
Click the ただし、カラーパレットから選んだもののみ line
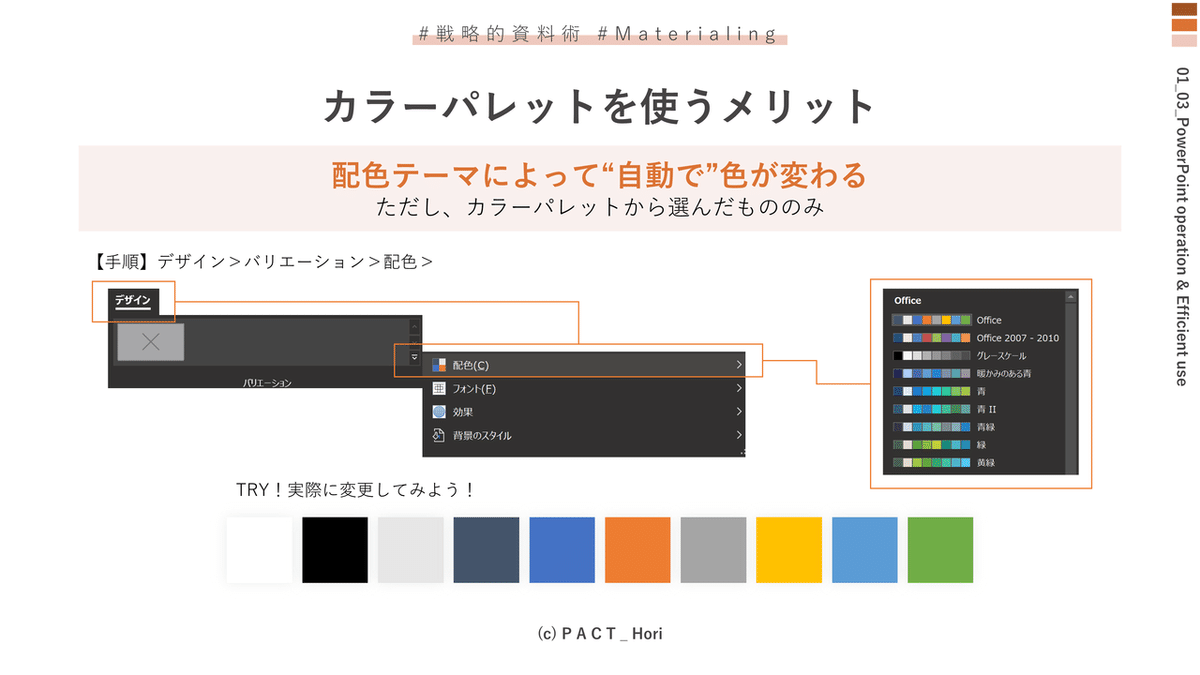pos(600,208)
